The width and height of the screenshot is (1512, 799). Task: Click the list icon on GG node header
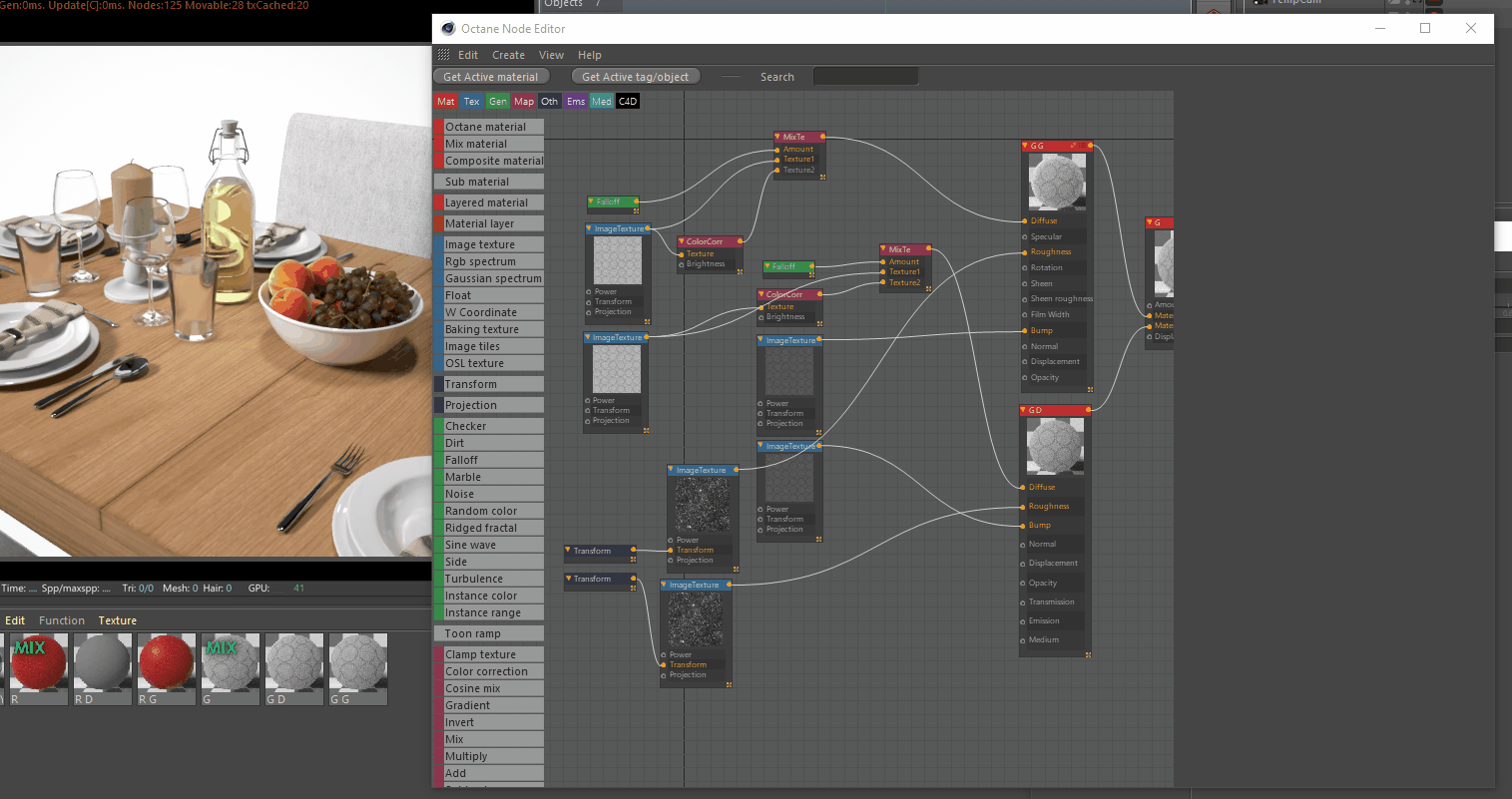pos(1082,146)
